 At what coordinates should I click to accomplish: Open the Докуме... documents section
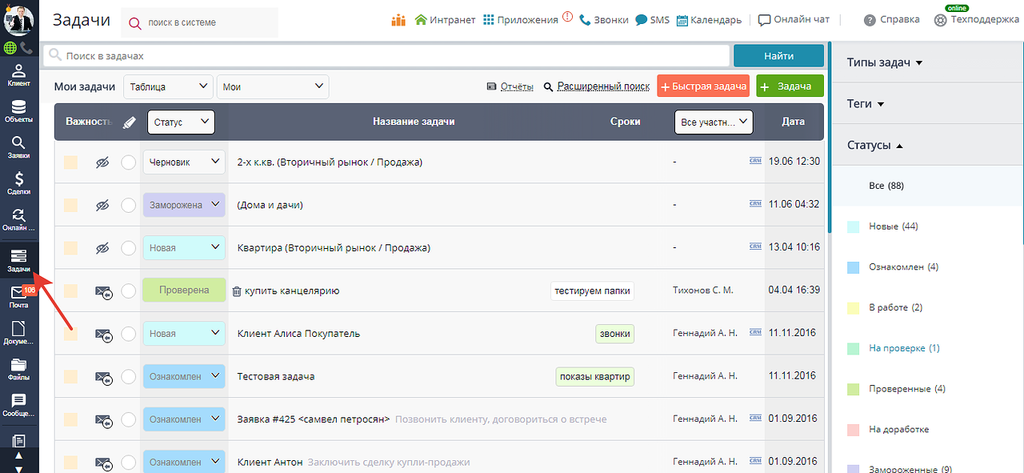[x=19, y=333]
